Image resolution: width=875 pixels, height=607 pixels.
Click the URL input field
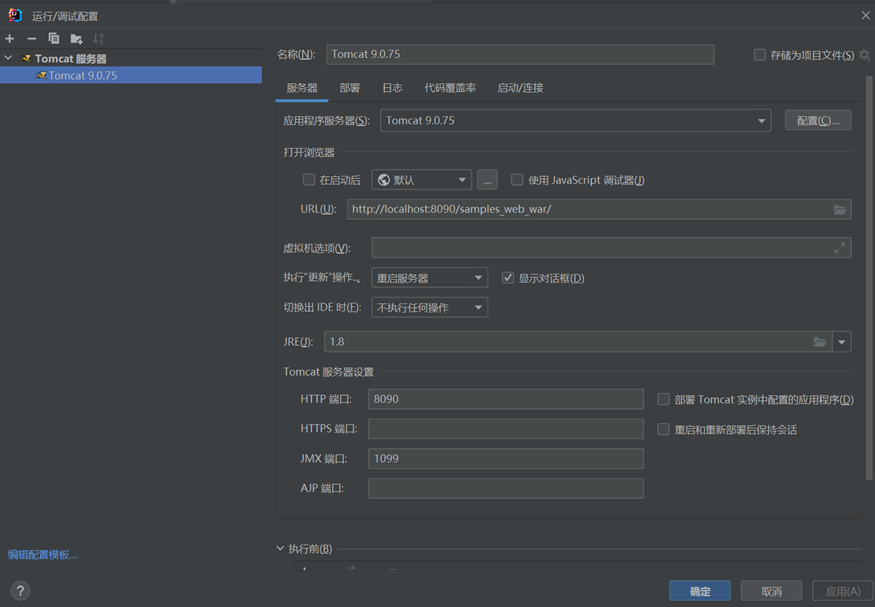click(599, 209)
